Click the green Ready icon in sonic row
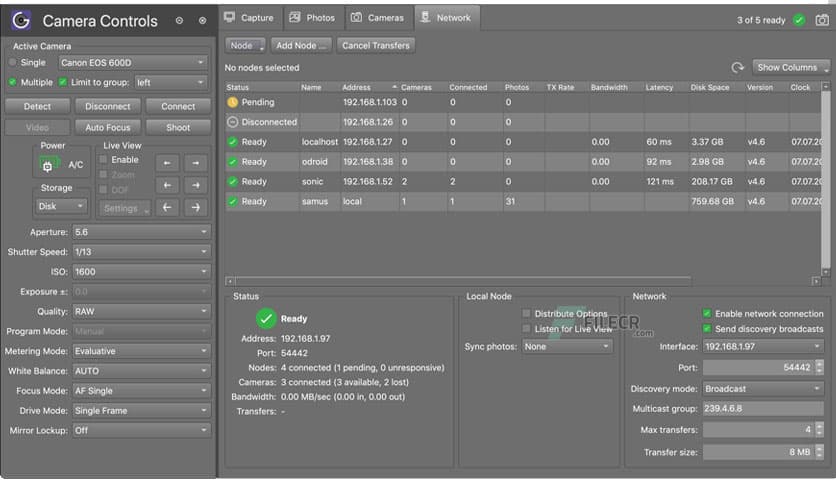The height and width of the screenshot is (484, 836). point(232,181)
